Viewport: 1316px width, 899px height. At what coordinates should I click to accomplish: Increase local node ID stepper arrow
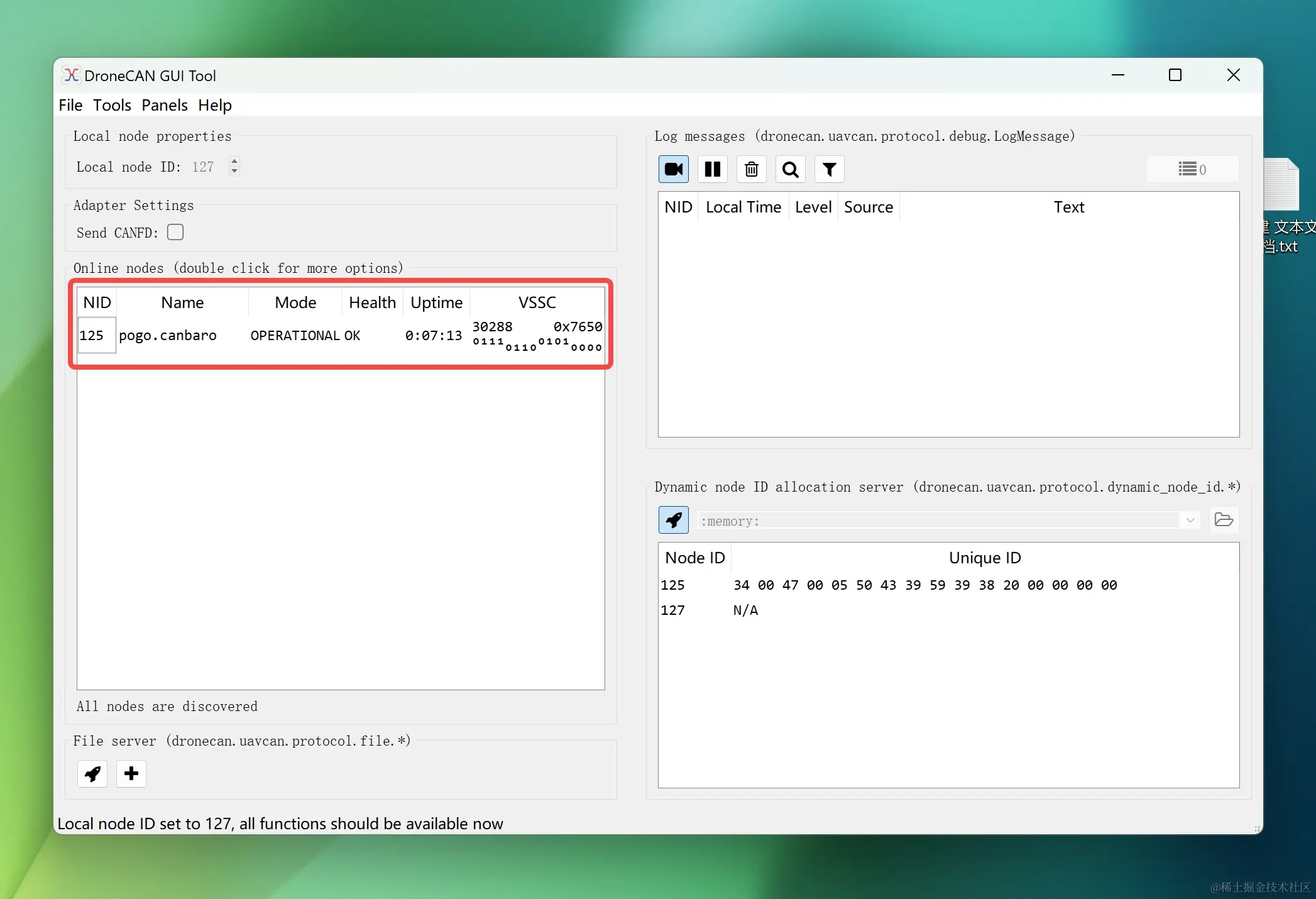[x=234, y=161]
